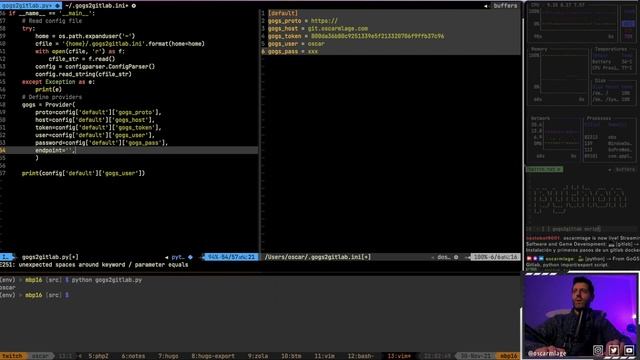Click the os.path.expanduser line
640x360 pixels.
click(x=85, y=36)
